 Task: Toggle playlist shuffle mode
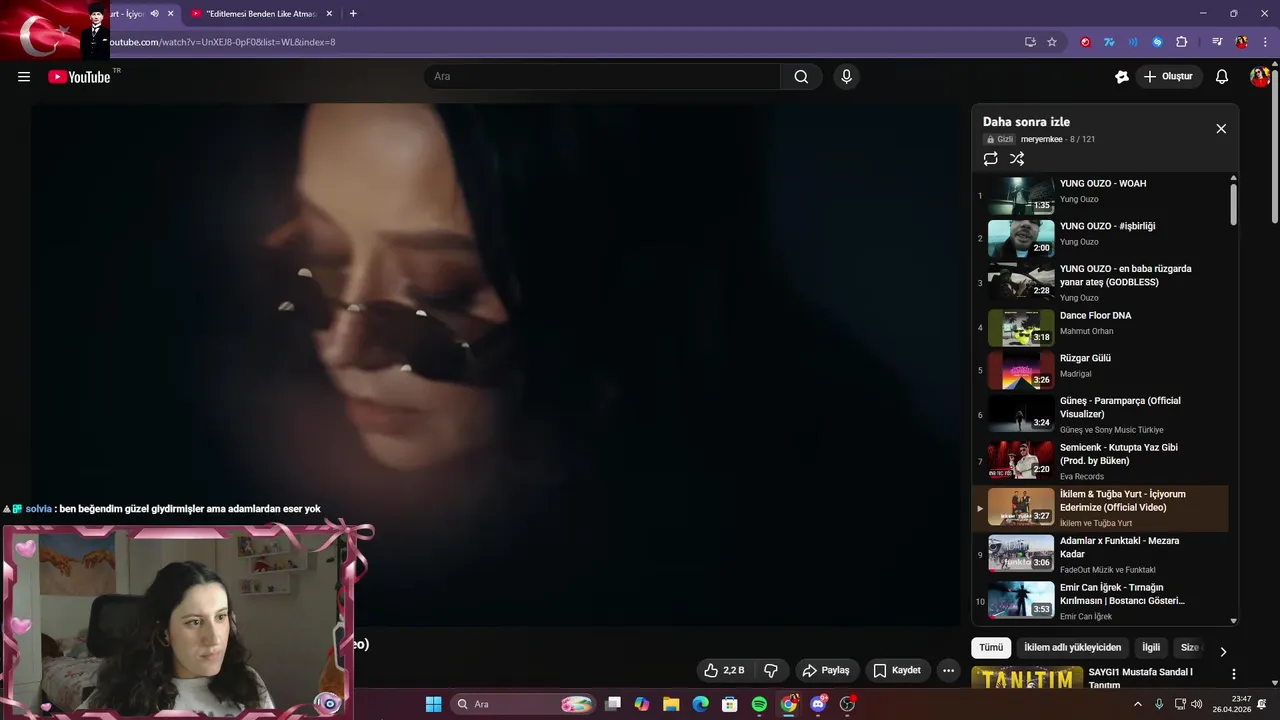coord(1017,159)
